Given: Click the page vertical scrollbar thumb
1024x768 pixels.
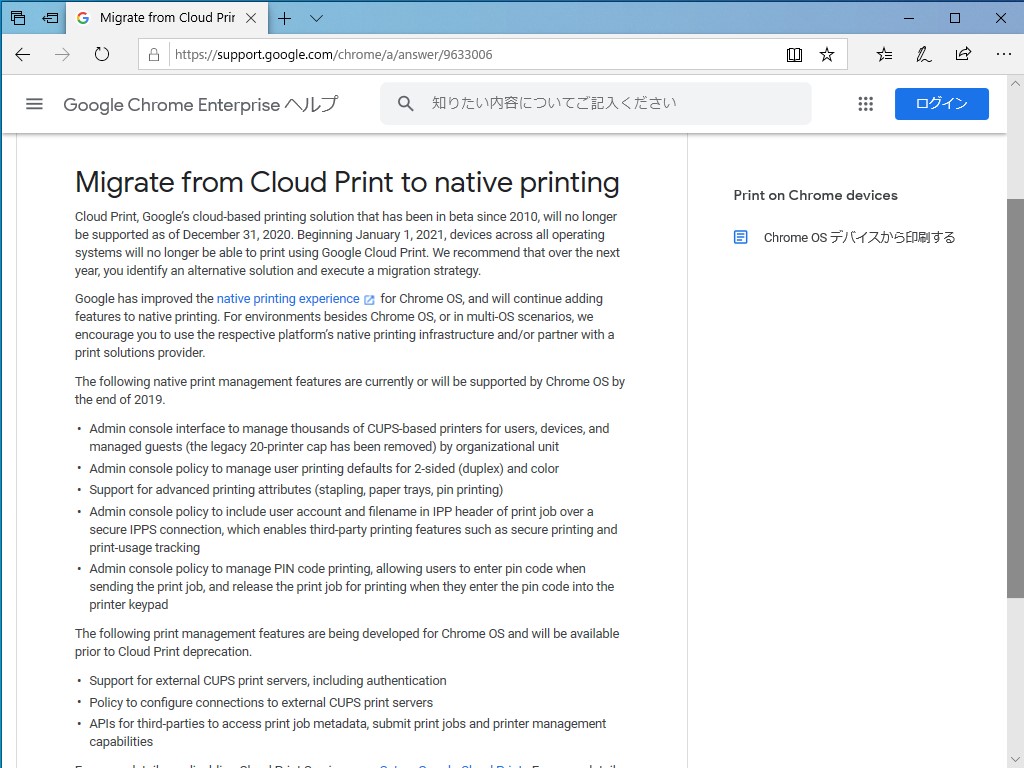Looking at the screenshot, I should [1015, 400].
